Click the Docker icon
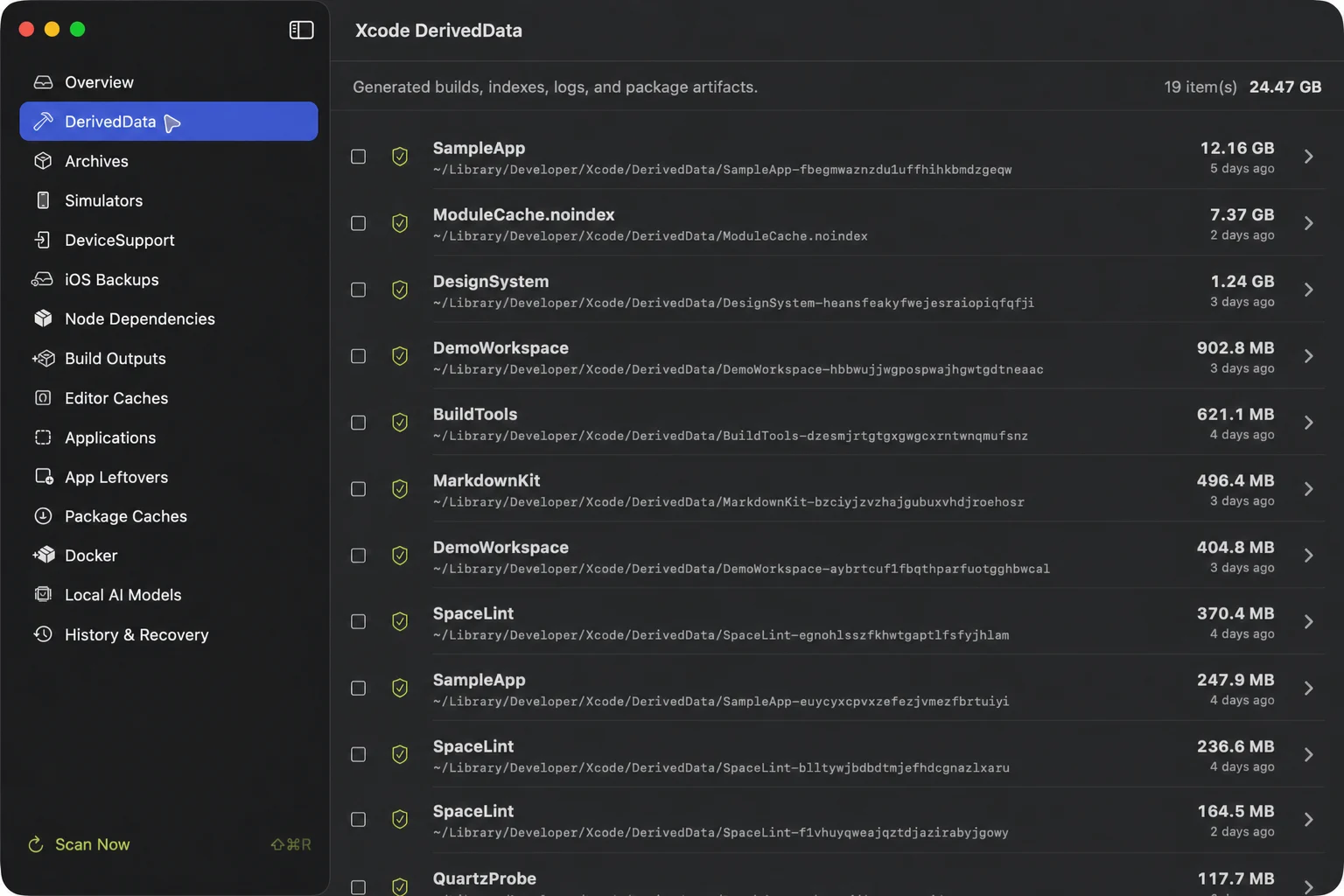This screenshot has width=1344, height=896. point(43,555)
